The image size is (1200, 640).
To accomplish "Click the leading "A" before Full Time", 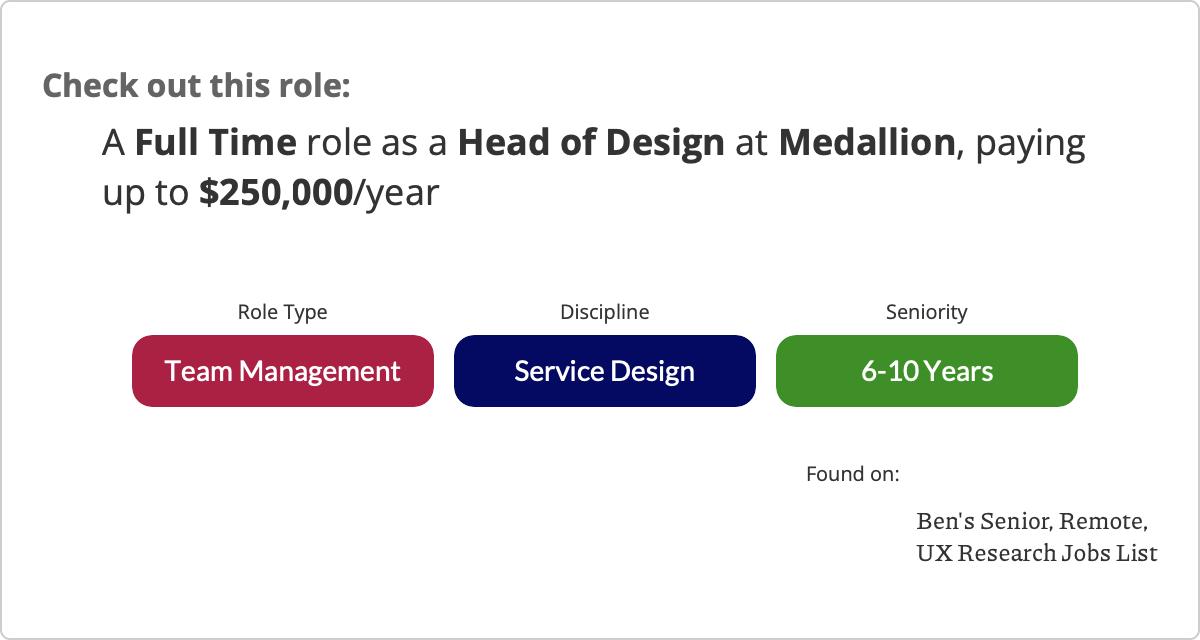I will [x=113, y=143].
